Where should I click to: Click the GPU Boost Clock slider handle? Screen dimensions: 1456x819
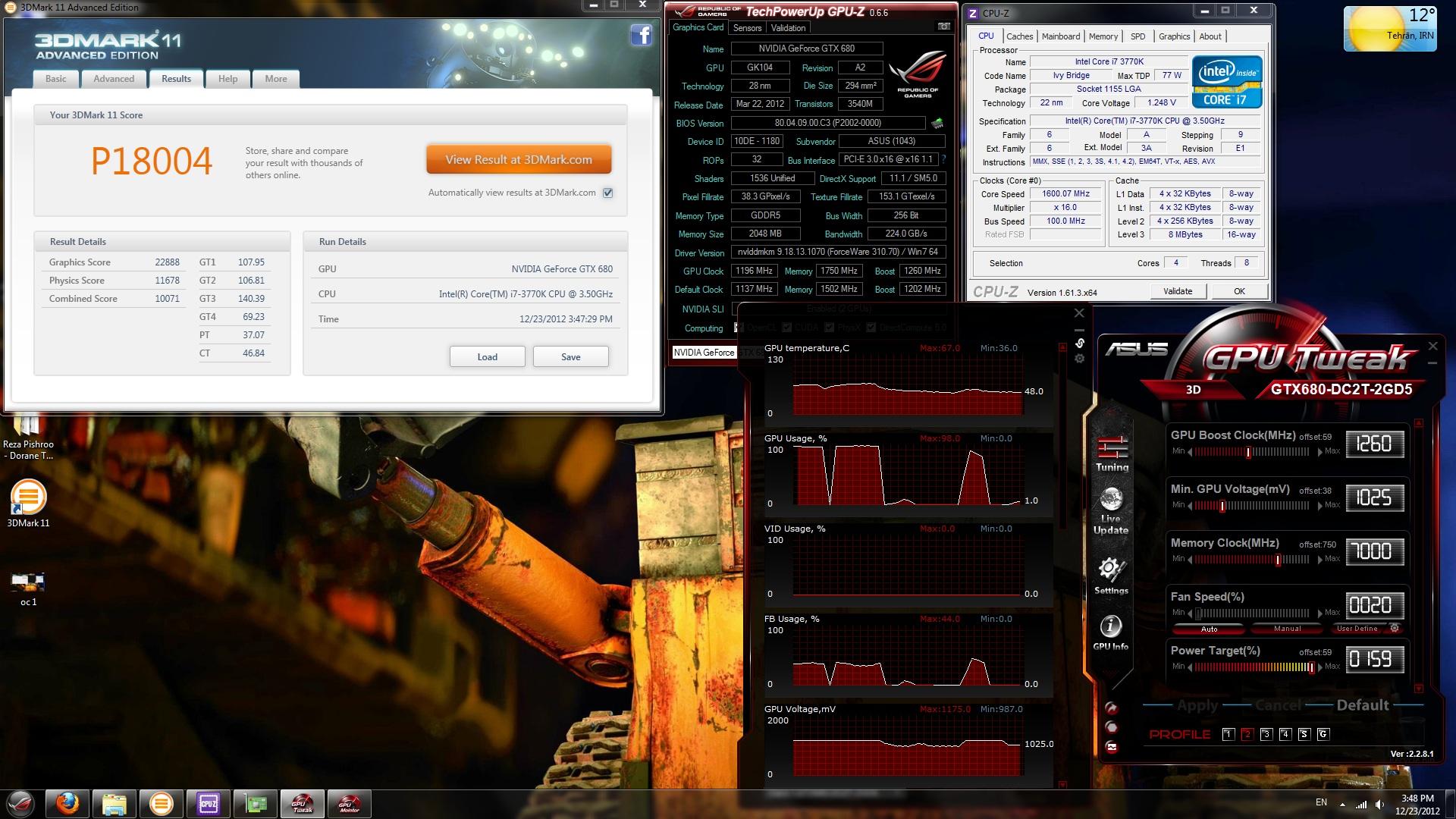pos(1248,452)
